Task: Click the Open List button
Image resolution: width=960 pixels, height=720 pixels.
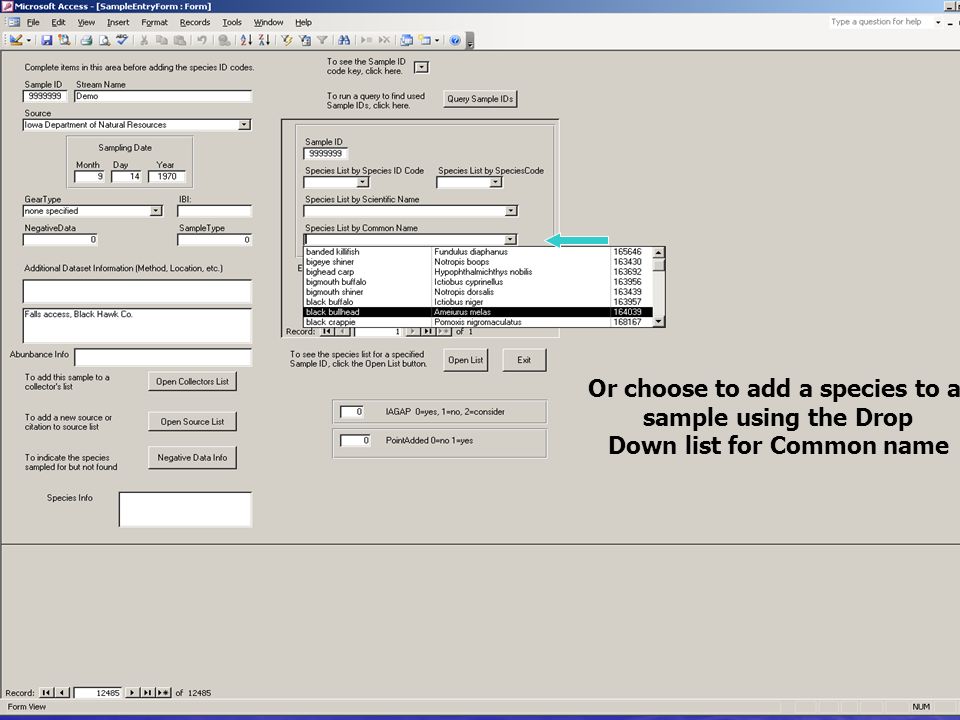Action: coord(465,360)
